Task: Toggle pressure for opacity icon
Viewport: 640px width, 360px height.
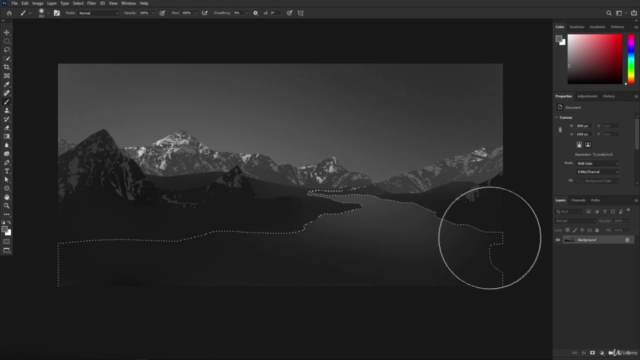Action: click(162, 13)
